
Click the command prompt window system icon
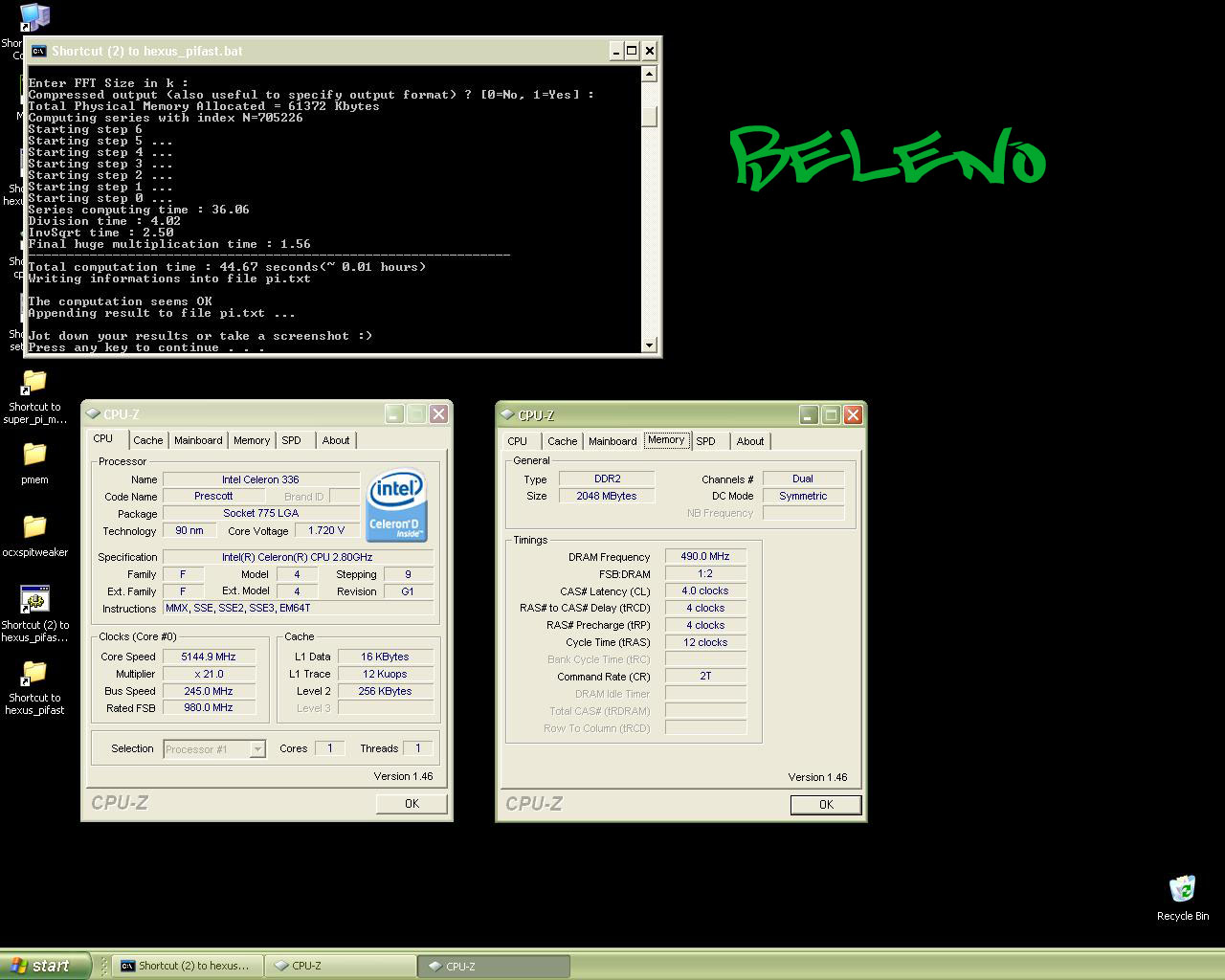(39, 52)
